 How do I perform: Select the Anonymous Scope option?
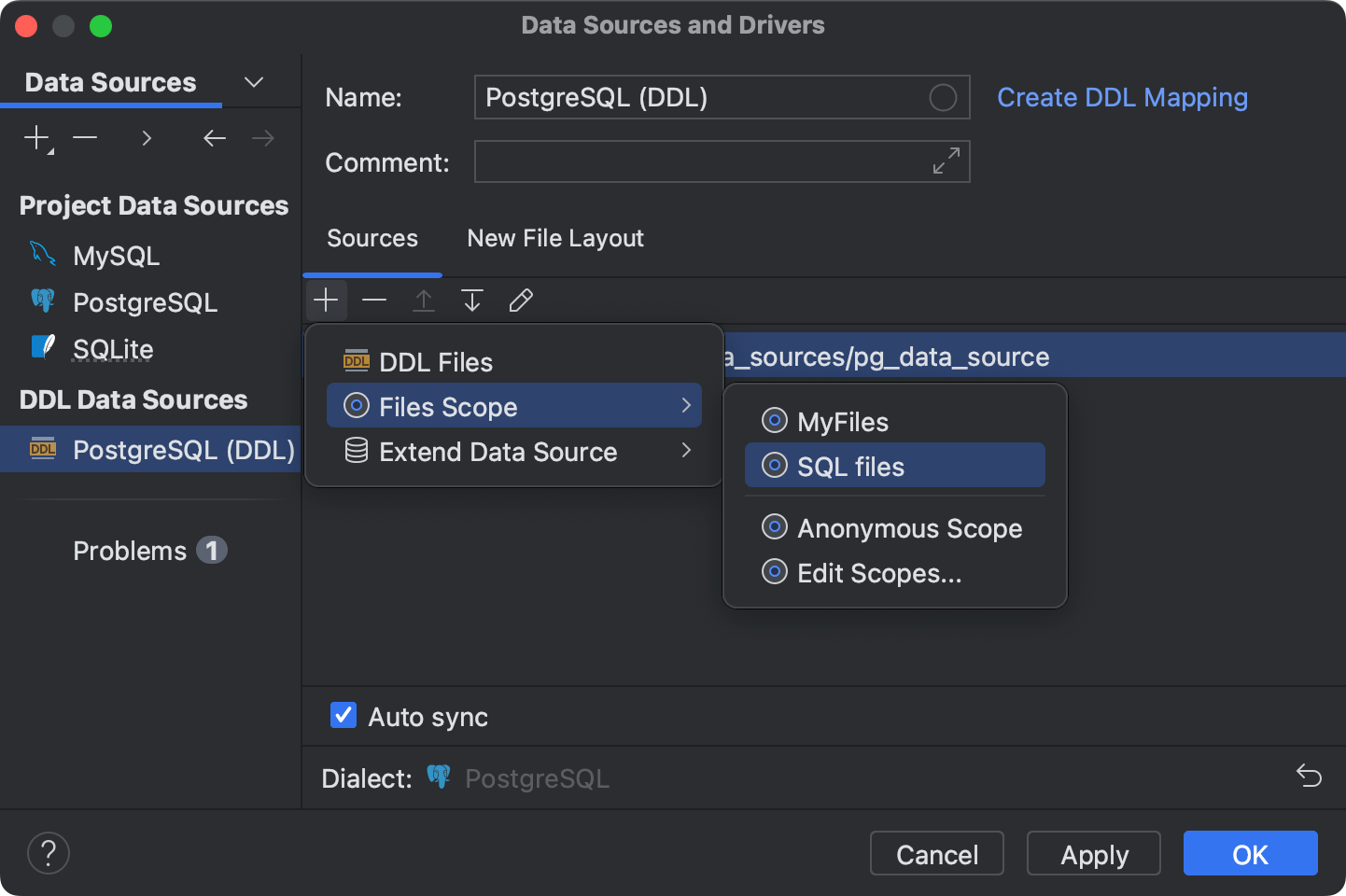point(907,527)
